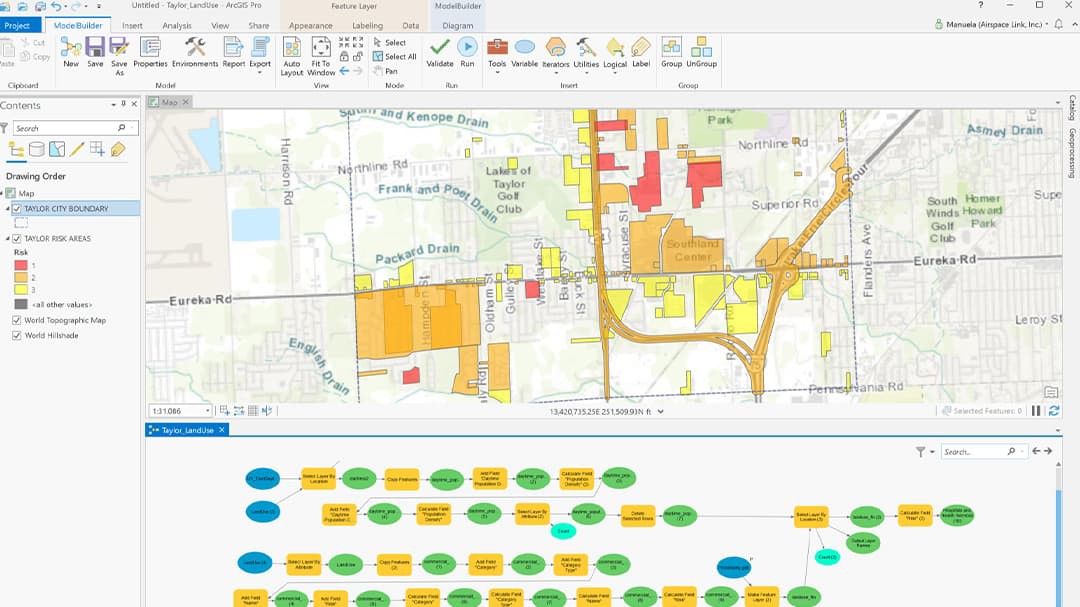Click Fit To Window
This screenshot has height=607, width=1080.
click(321, 56)
